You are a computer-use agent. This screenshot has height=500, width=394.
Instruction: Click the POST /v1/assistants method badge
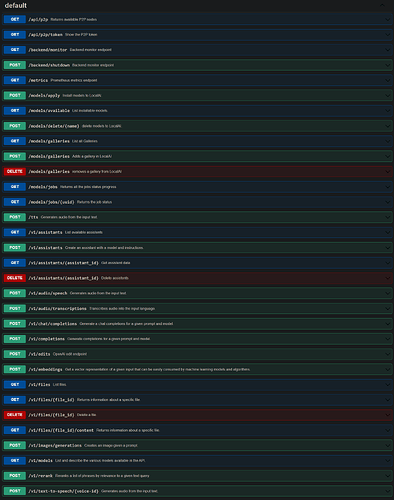coord(15,248)
